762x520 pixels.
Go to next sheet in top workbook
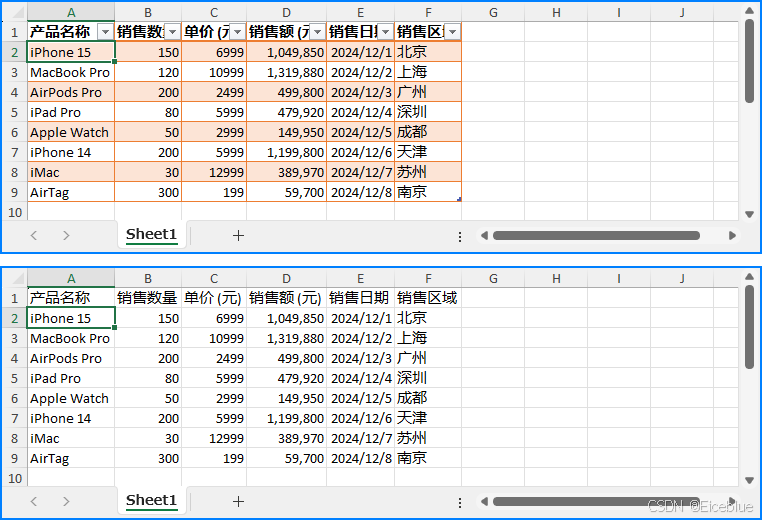[66, 236]
